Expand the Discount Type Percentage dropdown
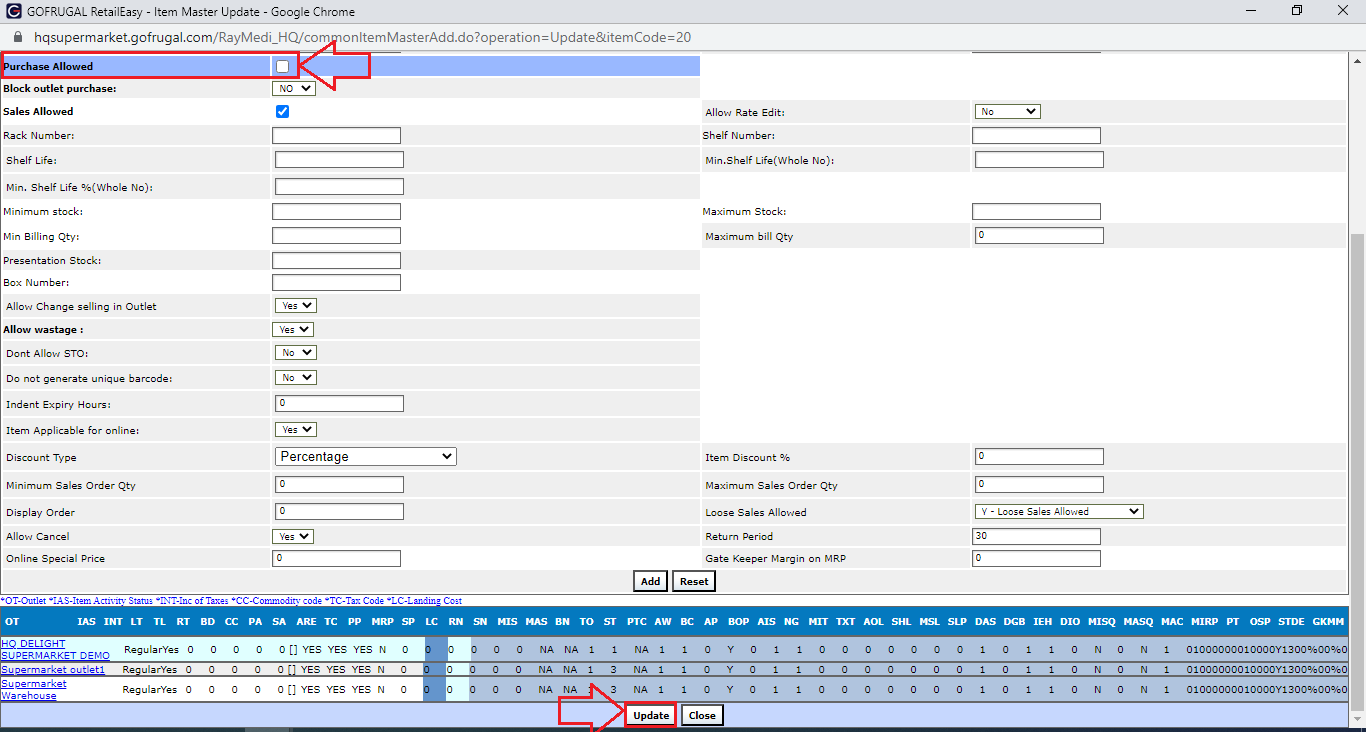 (x=366, y=456)
